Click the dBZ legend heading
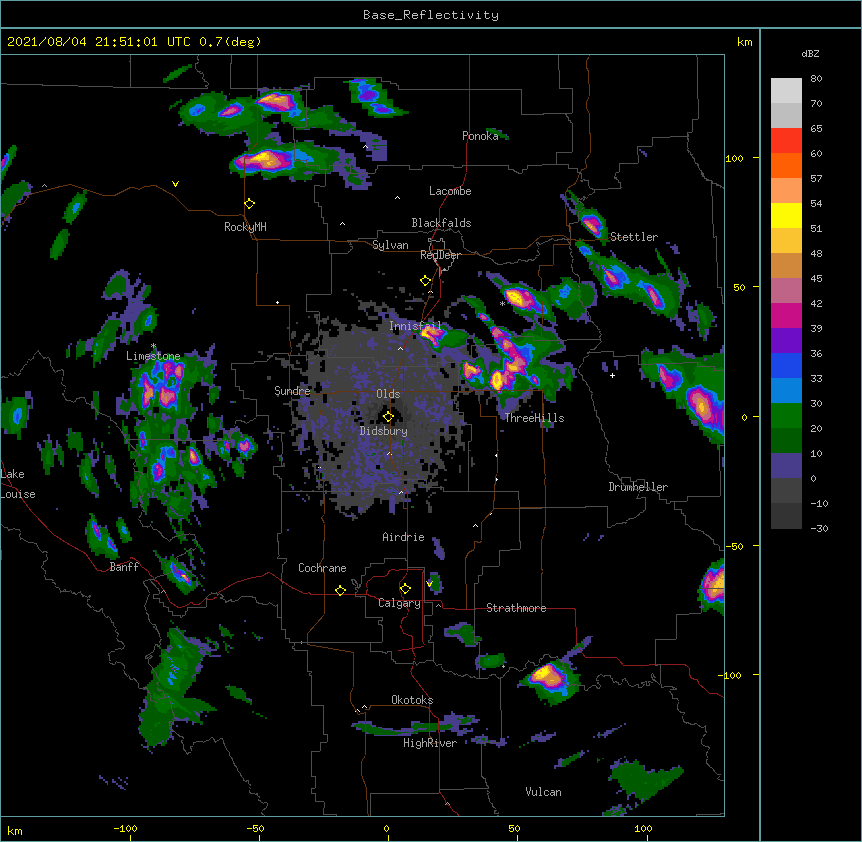 810,53
